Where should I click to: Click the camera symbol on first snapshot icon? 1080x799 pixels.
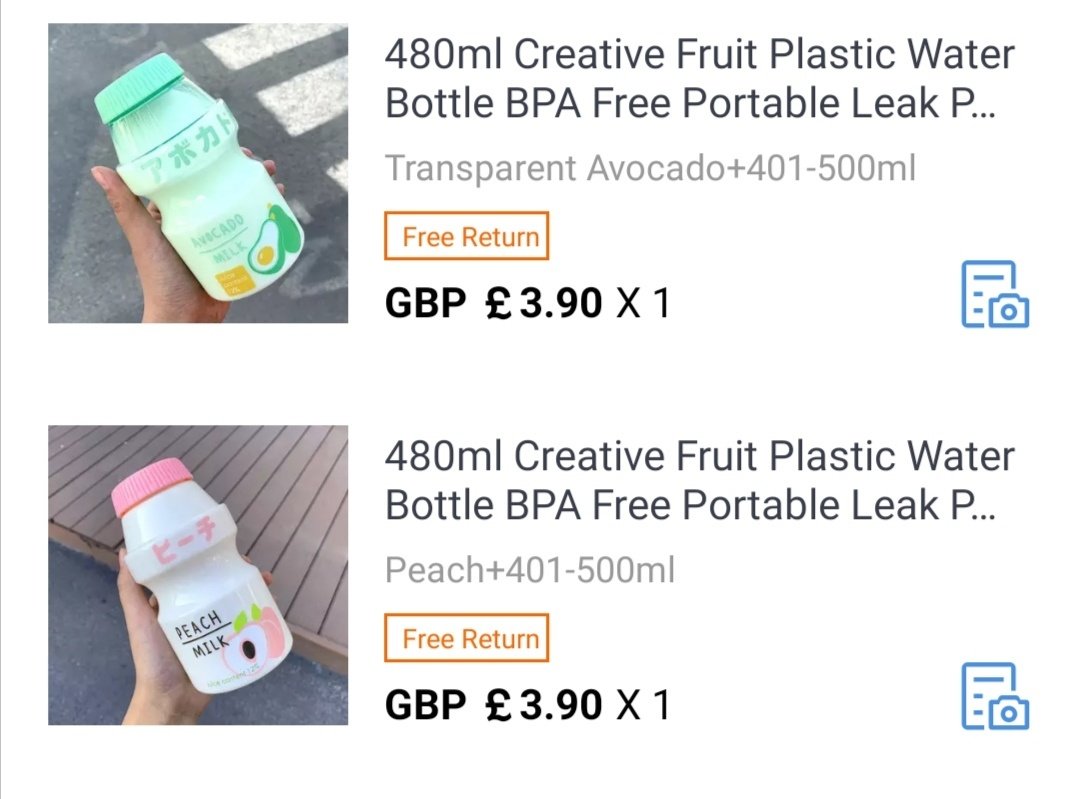[1009, 311]
